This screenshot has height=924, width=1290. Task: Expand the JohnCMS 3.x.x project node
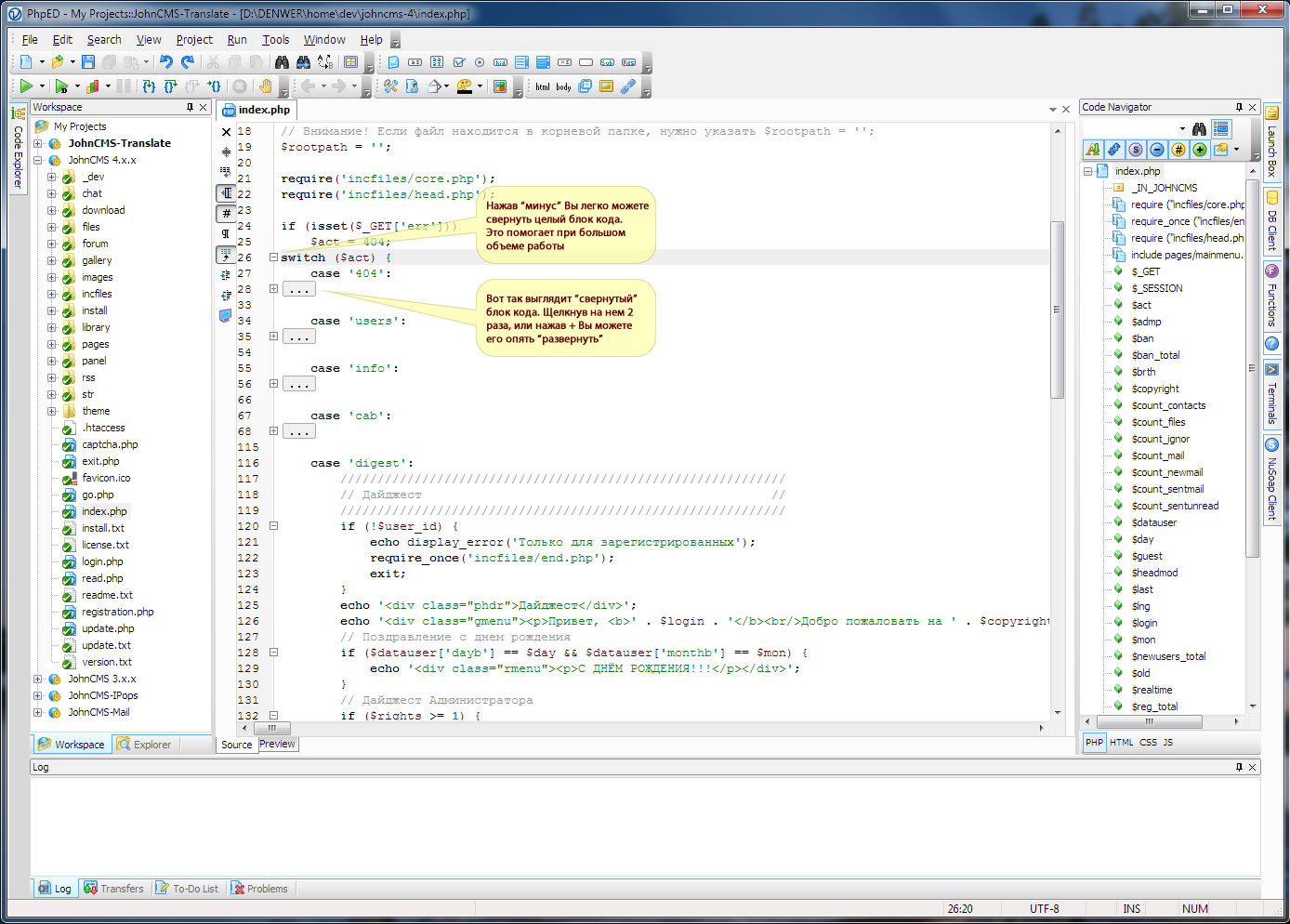click(38, 680)
